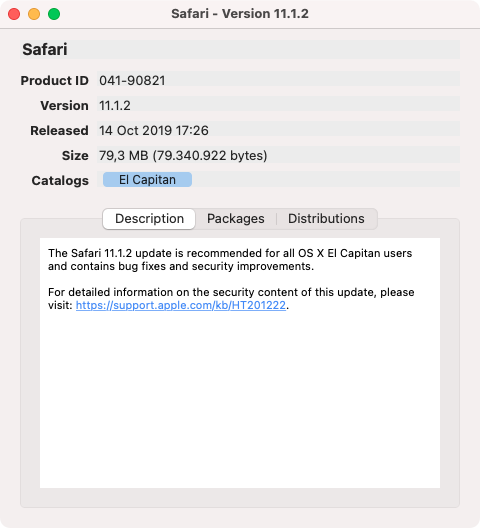The width and height of the screenshot is (480, 528).
Task: Close the Safari info window
Action: coord(14,14)
